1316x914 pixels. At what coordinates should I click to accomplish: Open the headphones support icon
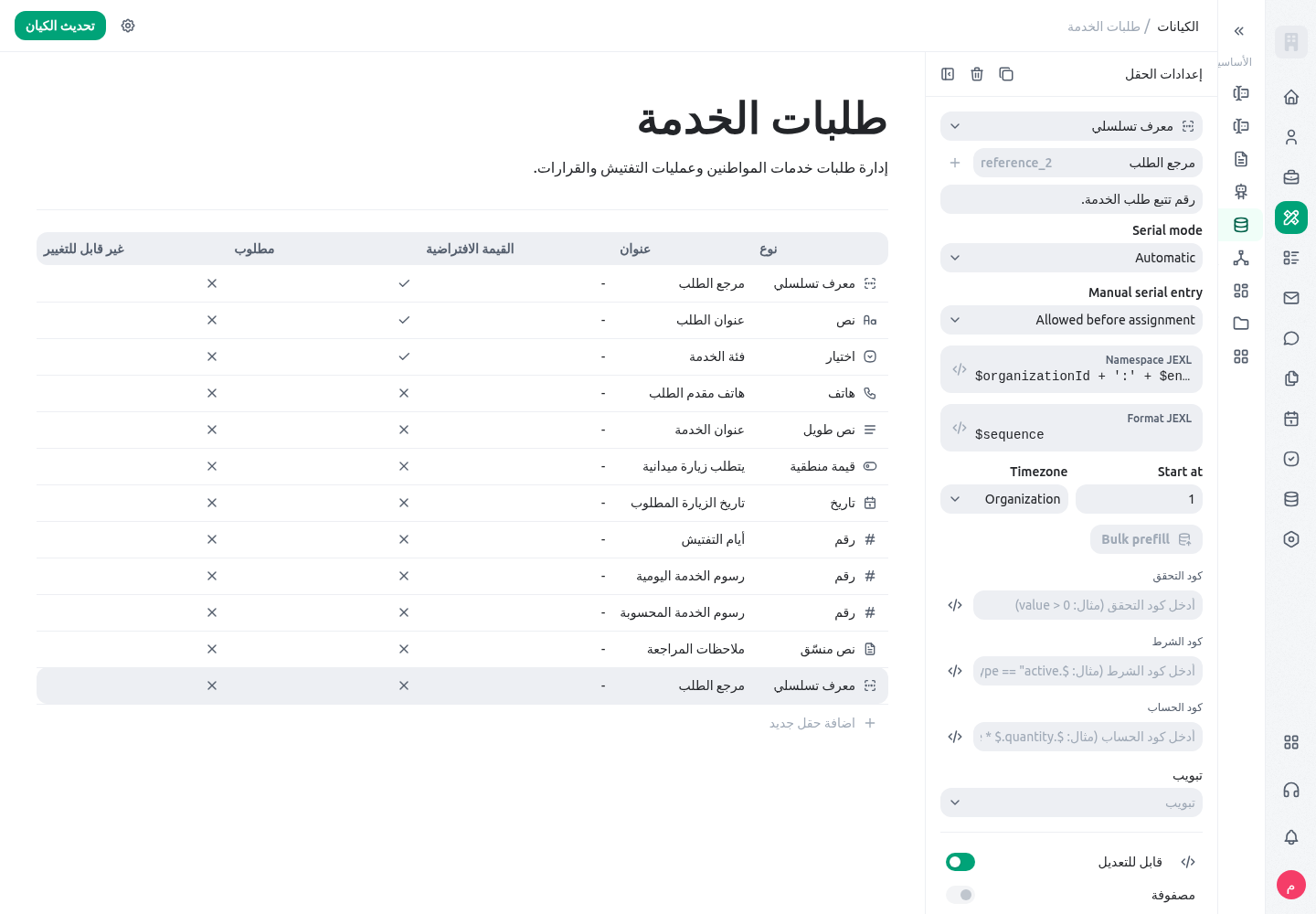coord(1291,790)
